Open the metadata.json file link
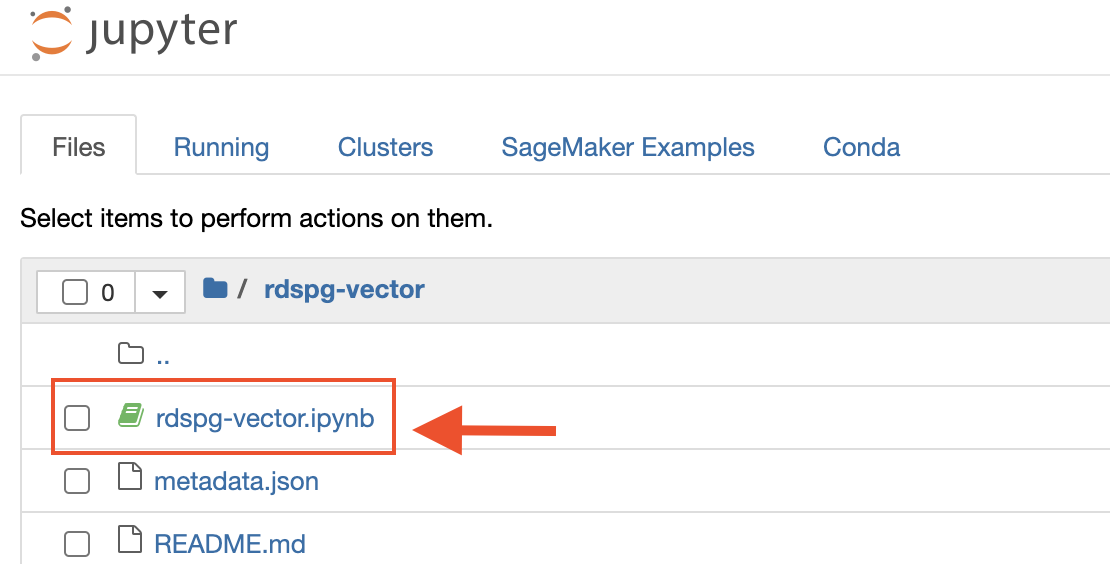This screenshot has width=1110, height=564. click(x=236, y=481)
